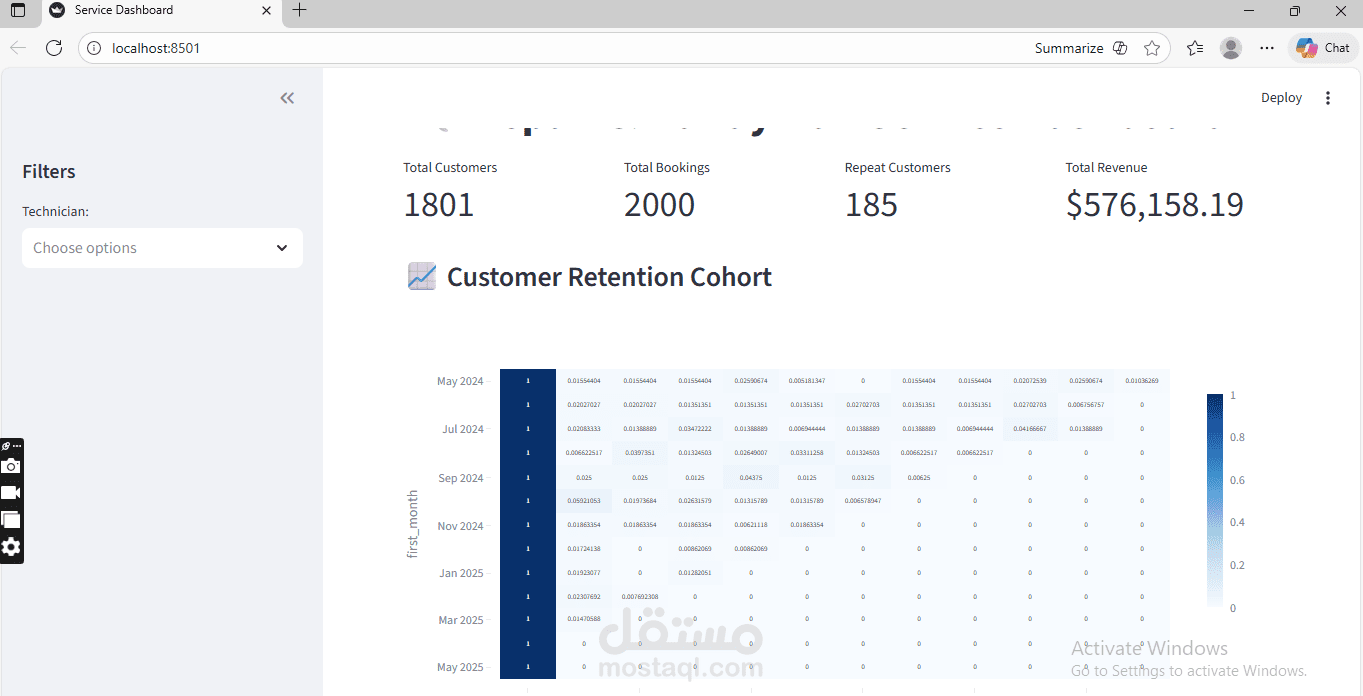The height and width of the screenshot is (696, 1363).
Task: Click the Nov 2024 heatmap row label
Action: [460, 526]
